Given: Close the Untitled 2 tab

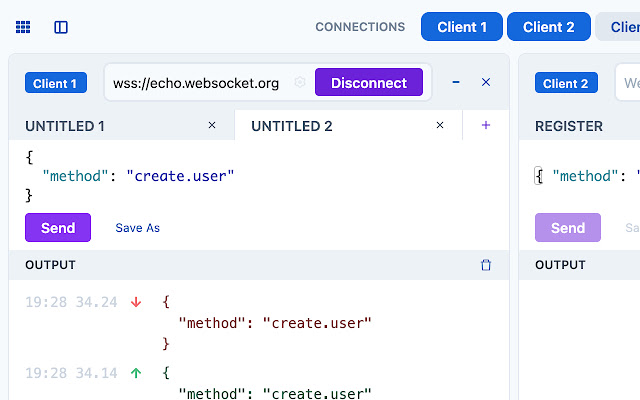Looking at the screenshot, I should click(440, 126).
